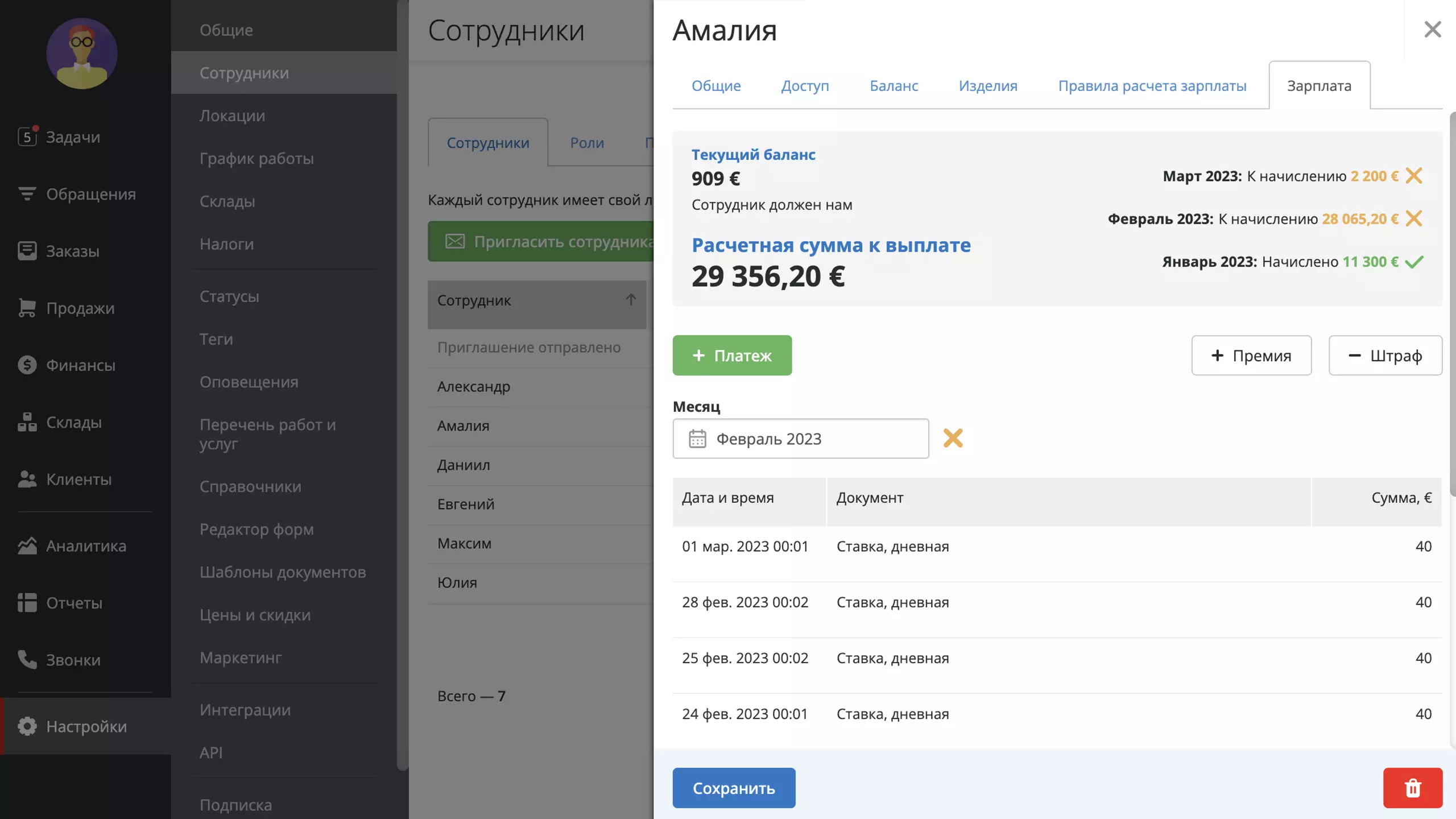
Task: Delete employee with red trash button
Action: pos(1413,788)
